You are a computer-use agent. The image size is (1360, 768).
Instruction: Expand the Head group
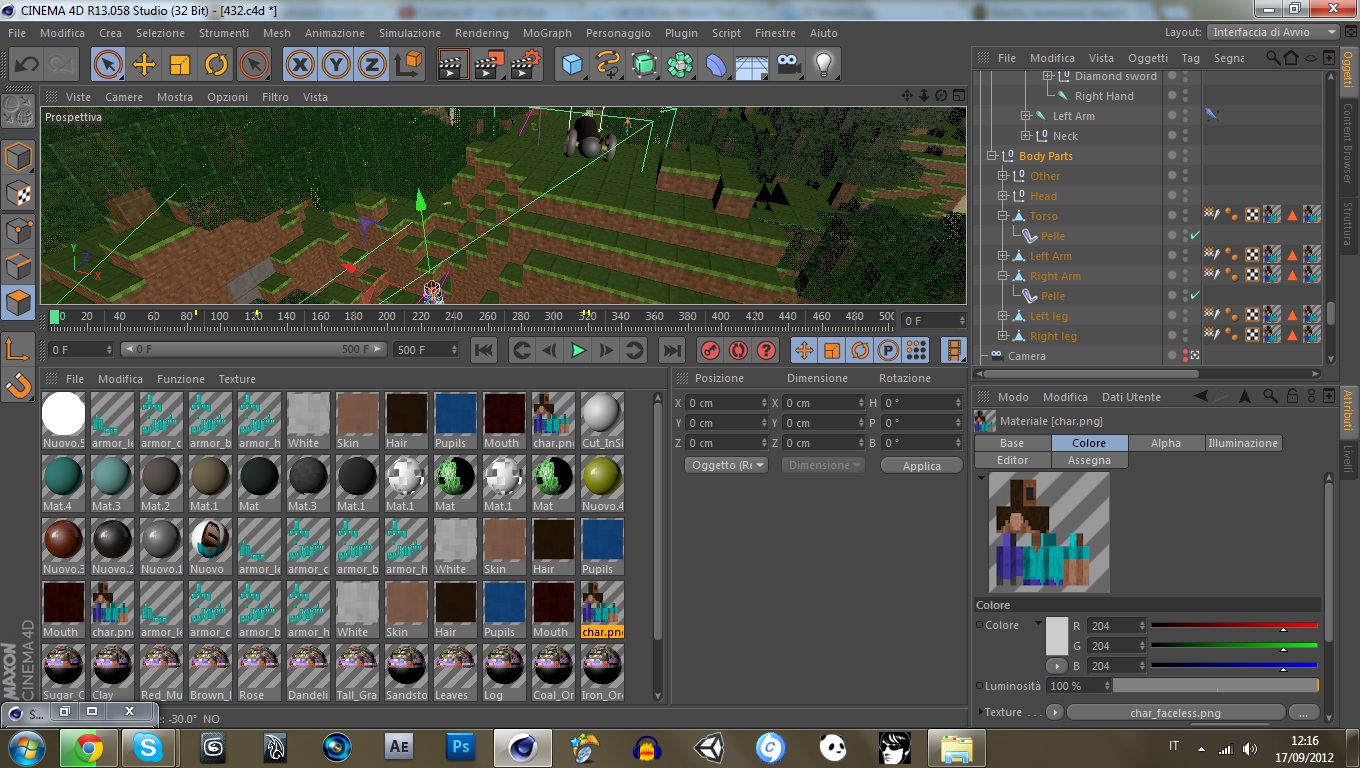point(1003,196)
